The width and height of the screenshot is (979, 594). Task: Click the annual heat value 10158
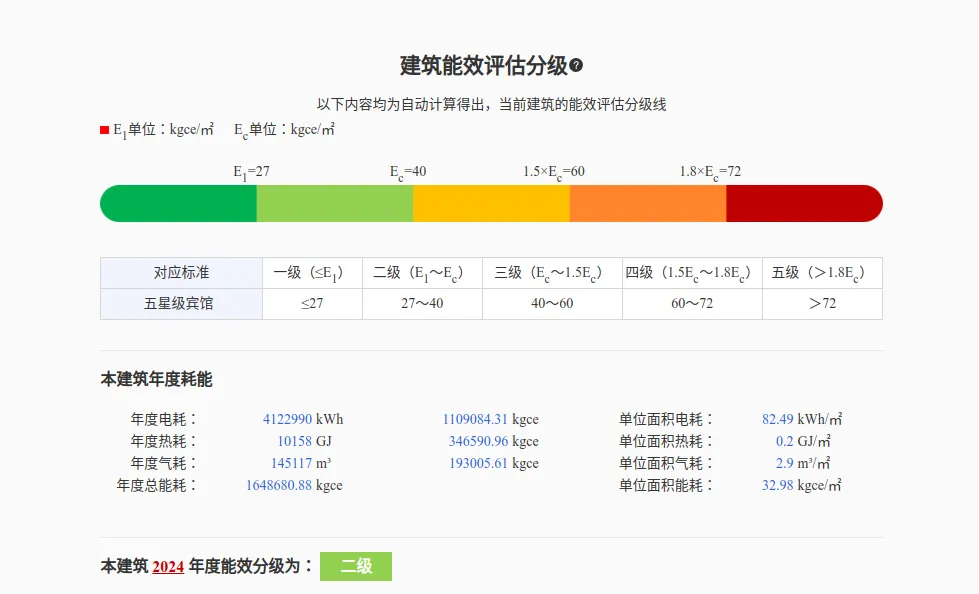294,441
